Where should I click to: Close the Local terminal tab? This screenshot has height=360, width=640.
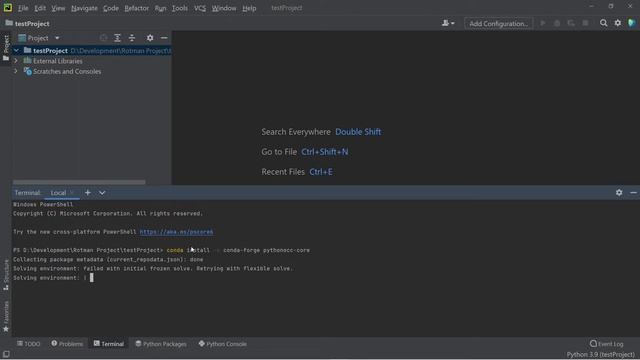coord(72,193)
